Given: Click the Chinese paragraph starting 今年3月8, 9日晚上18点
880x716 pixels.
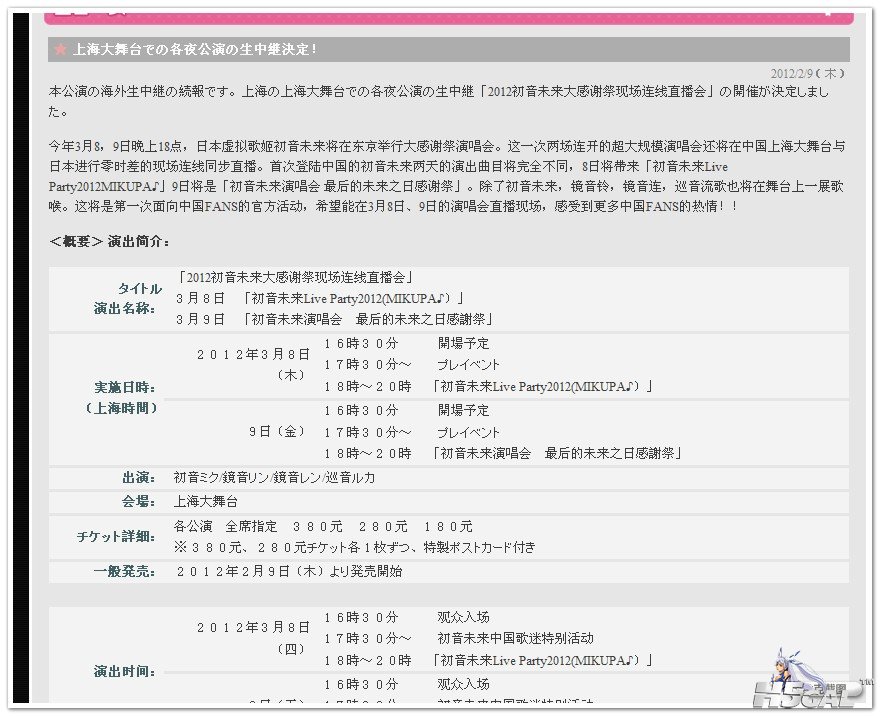Looking at the screenshot, I should (x=447, y=176).
